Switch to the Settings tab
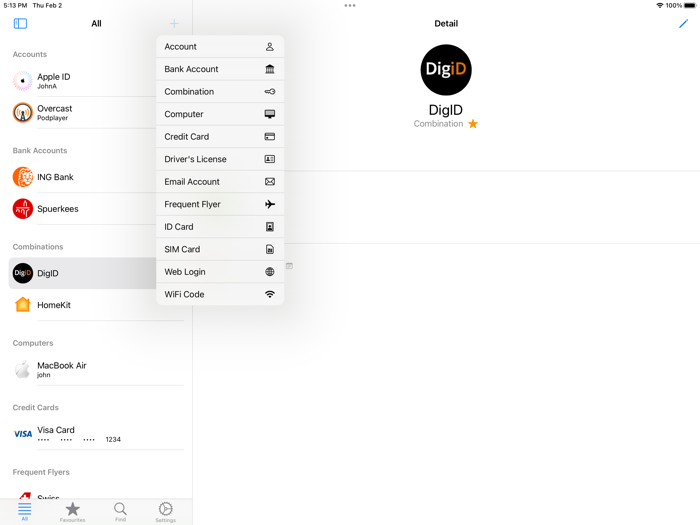Image resolution: width=700 pixels, height=525 pixels. [166, 512]
